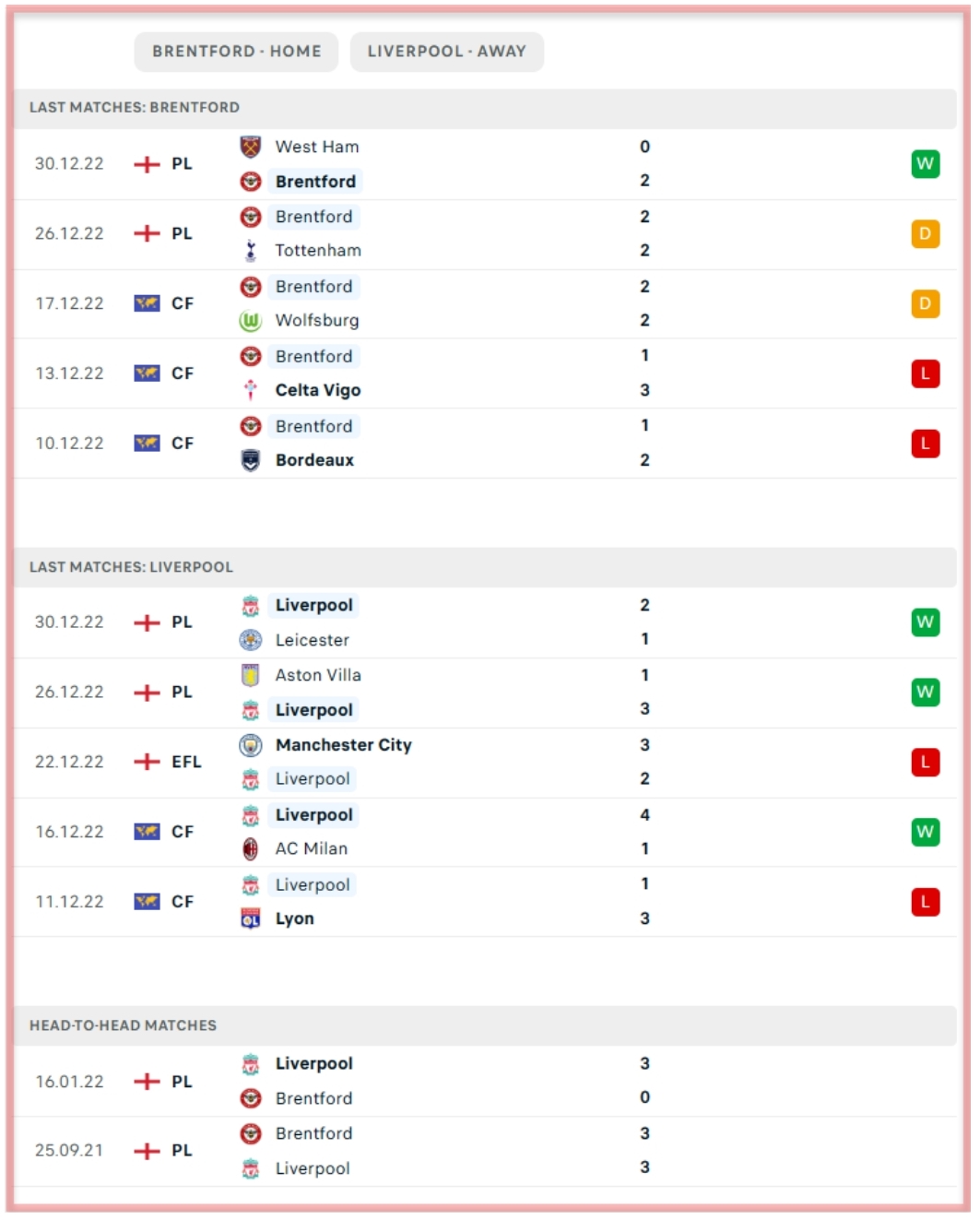Click the Bordeaux club crest
980x1220 pixels.
tap(251, 460)
